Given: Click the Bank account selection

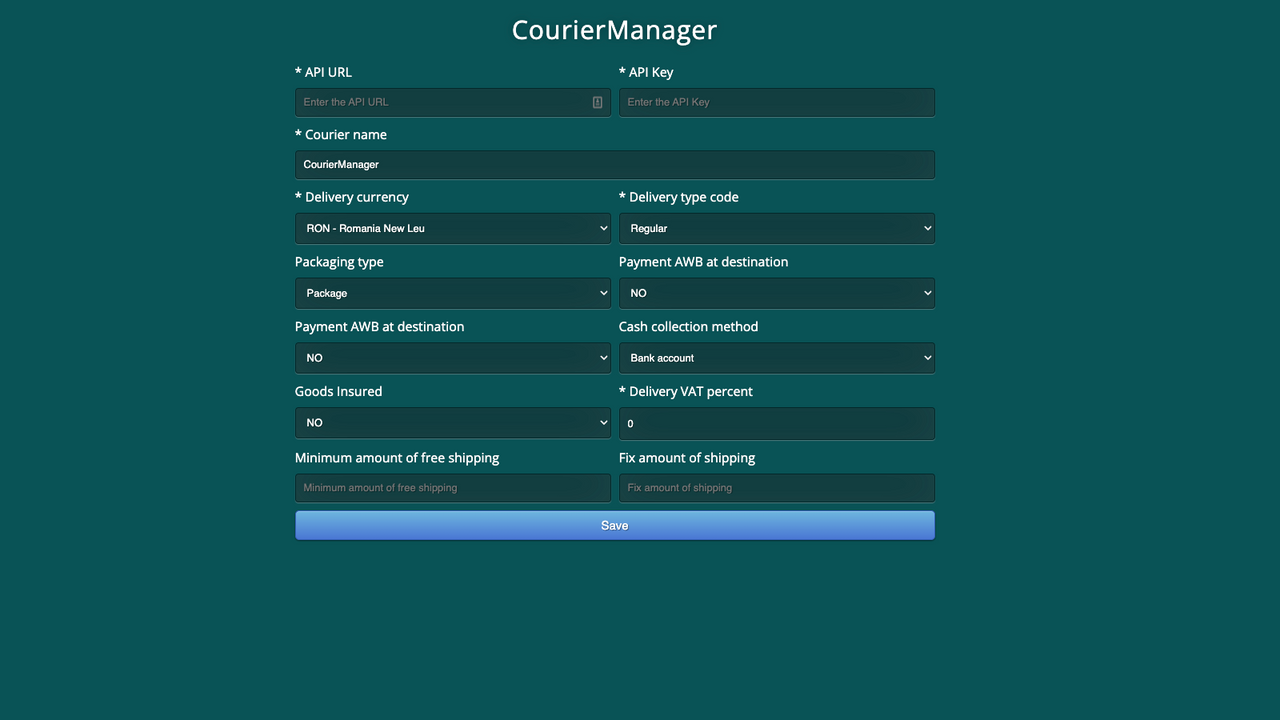Looking at the screenshot, I should pyautogui.click(x=776, y=357).
